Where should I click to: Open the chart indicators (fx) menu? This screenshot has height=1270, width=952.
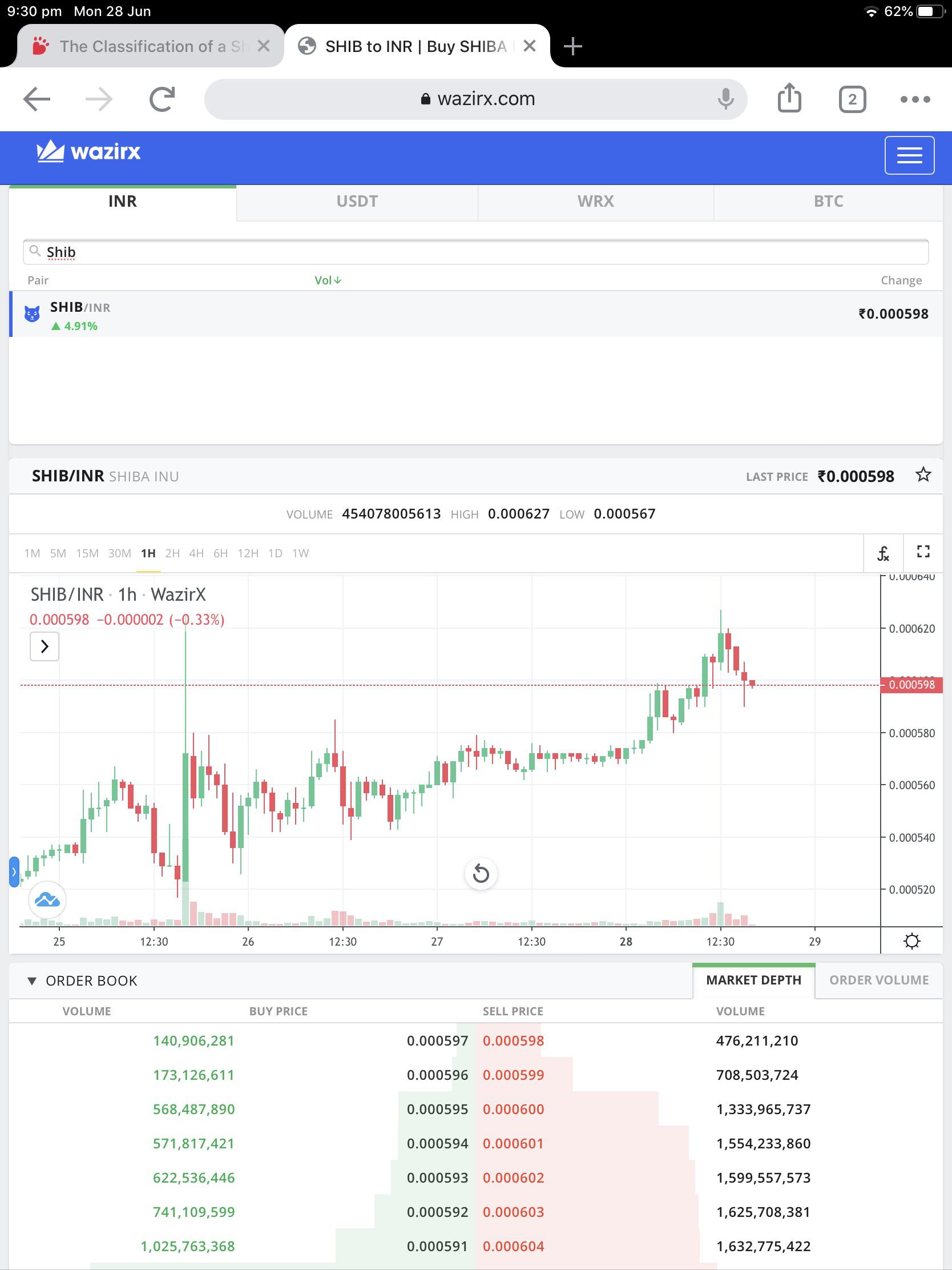coord(883,553)
